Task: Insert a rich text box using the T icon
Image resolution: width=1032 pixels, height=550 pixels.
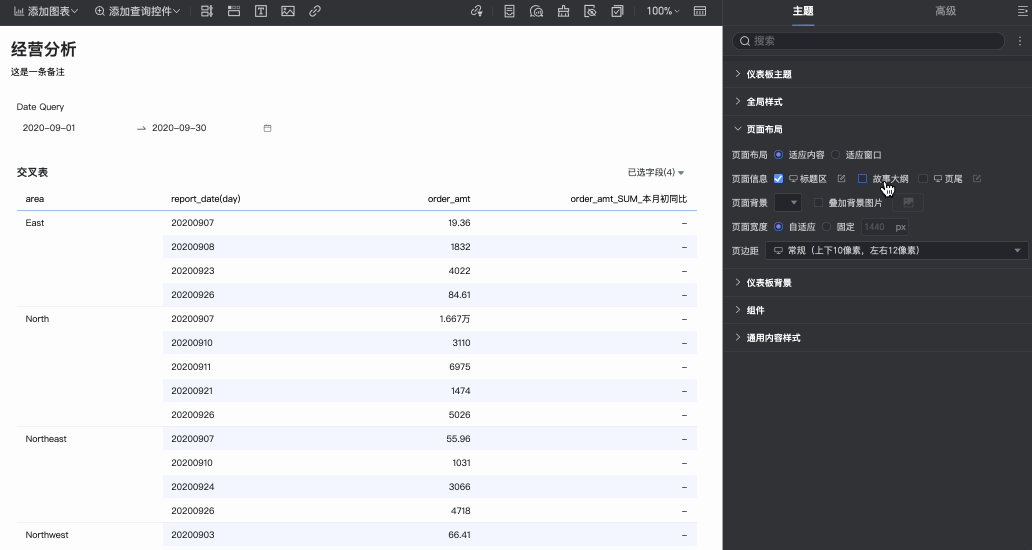Action: 261,11
